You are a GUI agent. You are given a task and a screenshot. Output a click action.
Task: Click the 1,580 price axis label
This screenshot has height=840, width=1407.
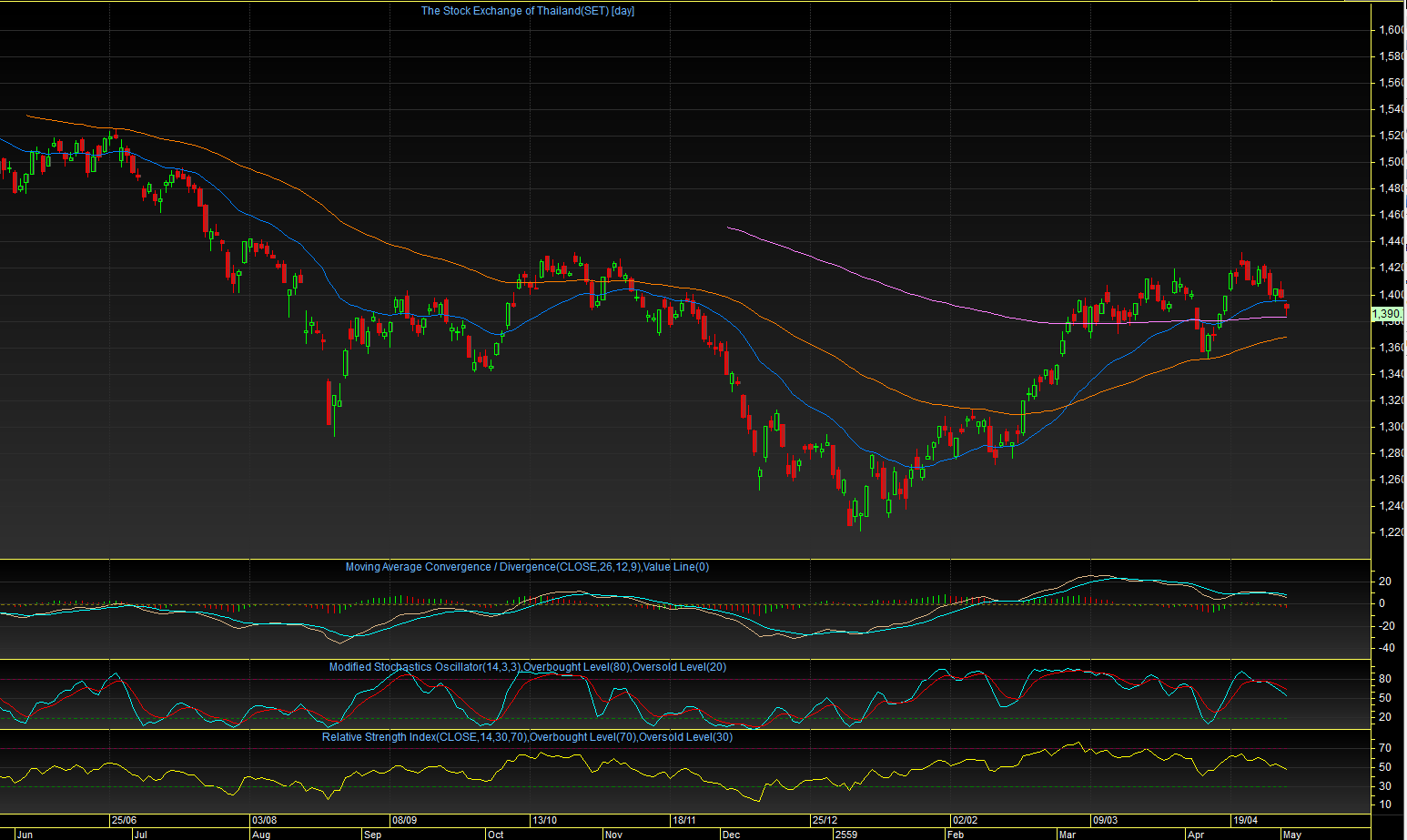click(x=1392, y=56)
